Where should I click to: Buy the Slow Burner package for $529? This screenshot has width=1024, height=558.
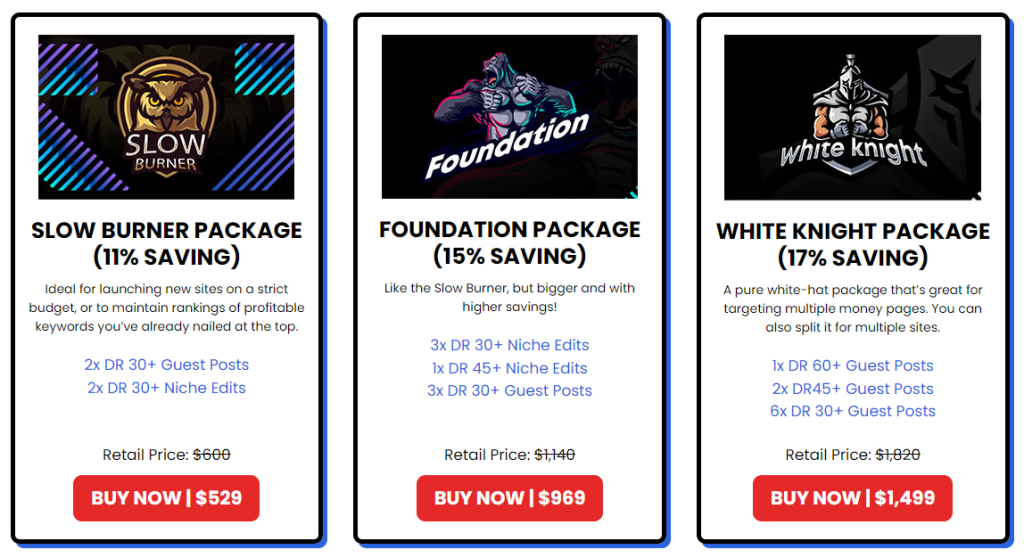point(166,498)
